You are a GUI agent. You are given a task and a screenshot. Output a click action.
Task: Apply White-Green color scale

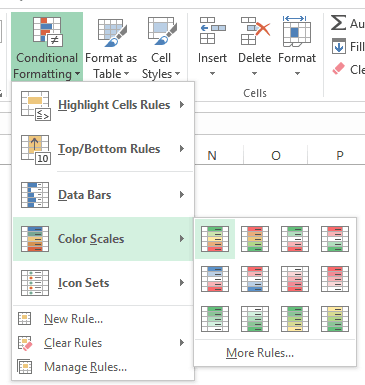pyautogui.click(x=255, y=319)
